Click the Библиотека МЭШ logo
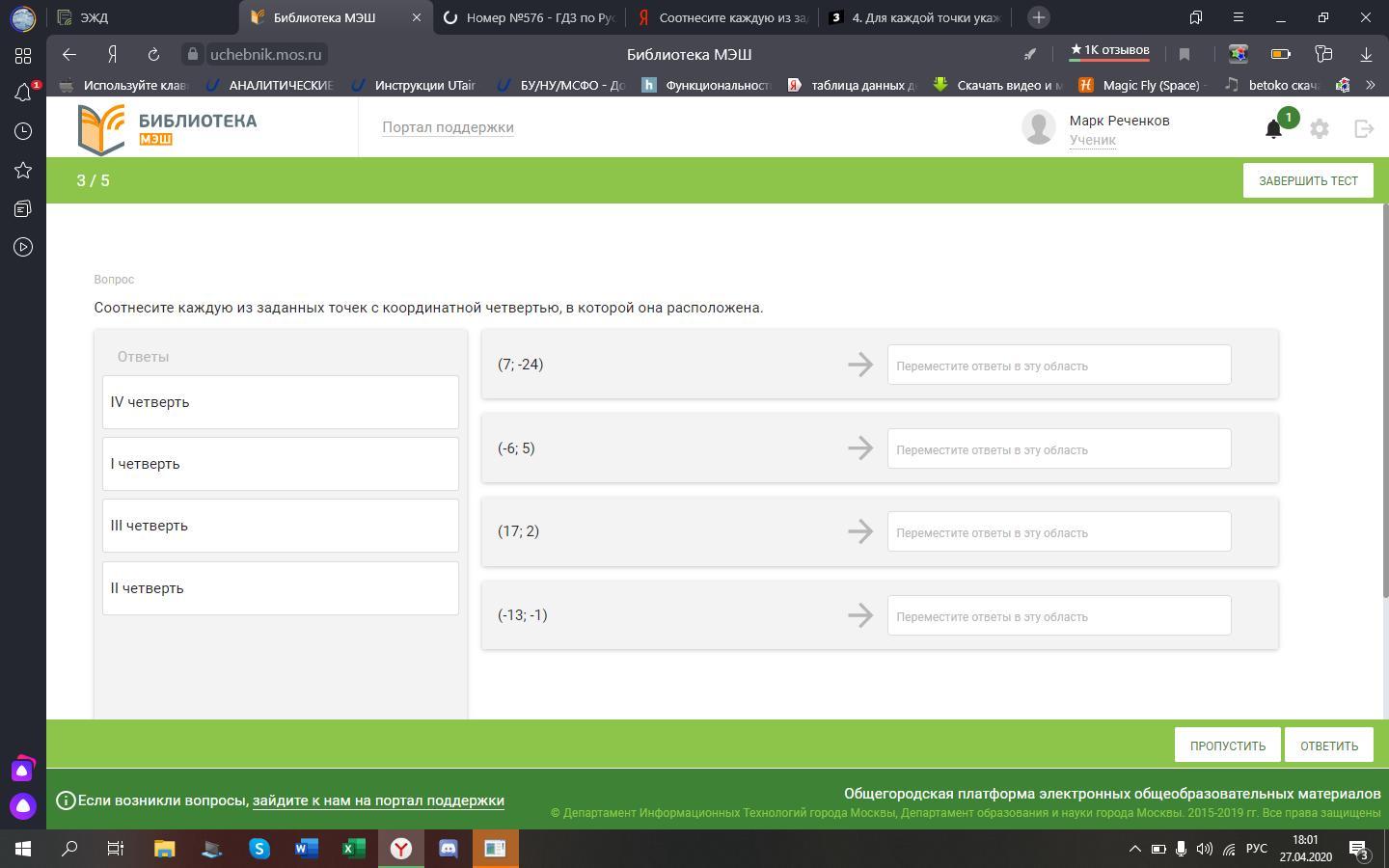 tap(168, 128)
